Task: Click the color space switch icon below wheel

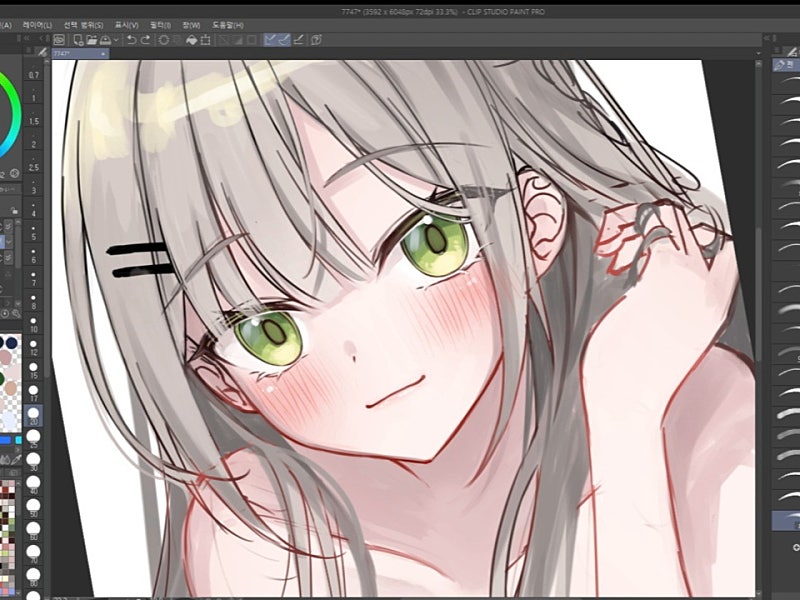Action: [x=14, y=173]
